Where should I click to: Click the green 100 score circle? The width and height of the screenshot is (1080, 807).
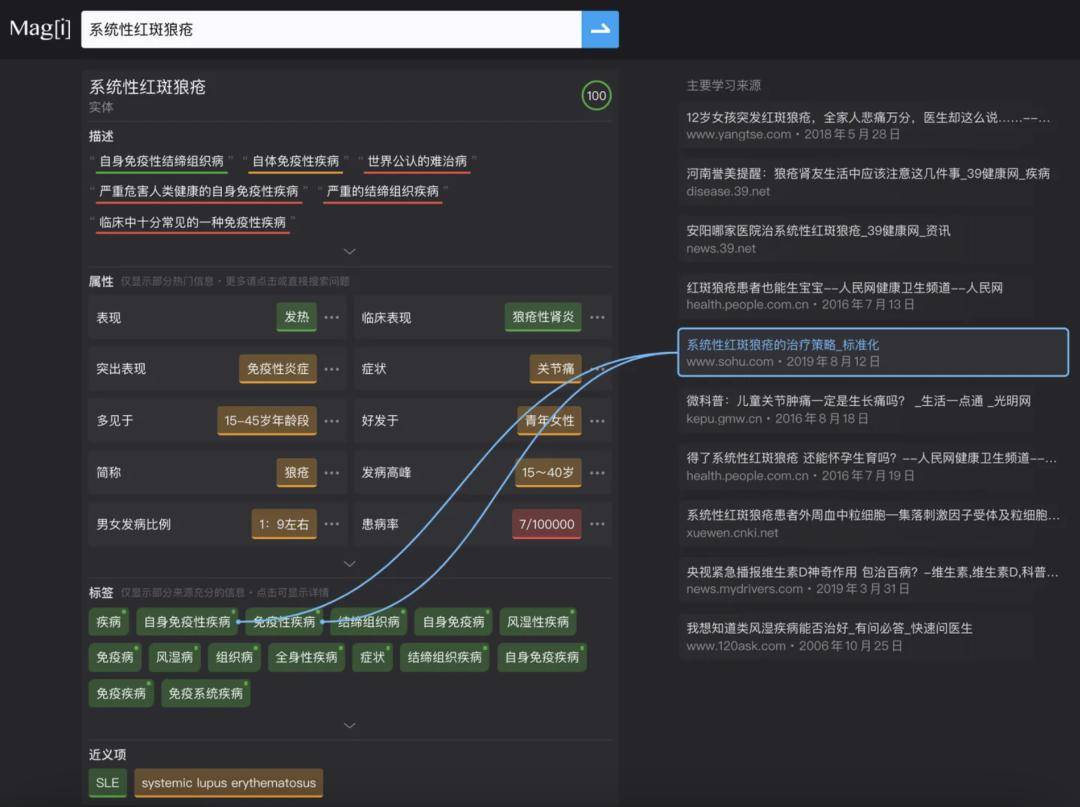(x=596, y=96)
